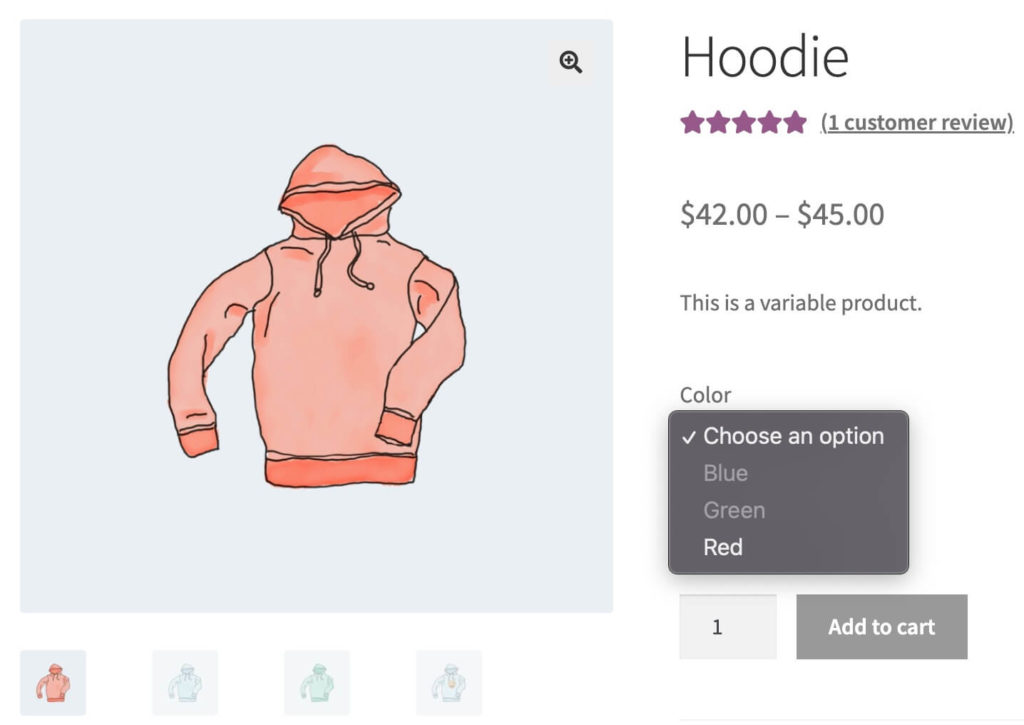The width and height of the screenshot is (1024, 725).
Task: Select the red hoodie thumbnail
Action: pos(53,683)
